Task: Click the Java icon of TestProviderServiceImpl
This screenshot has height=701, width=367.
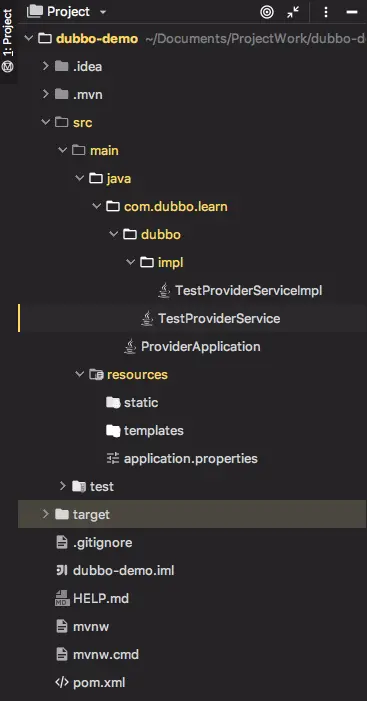Action: tap(164, 291)
